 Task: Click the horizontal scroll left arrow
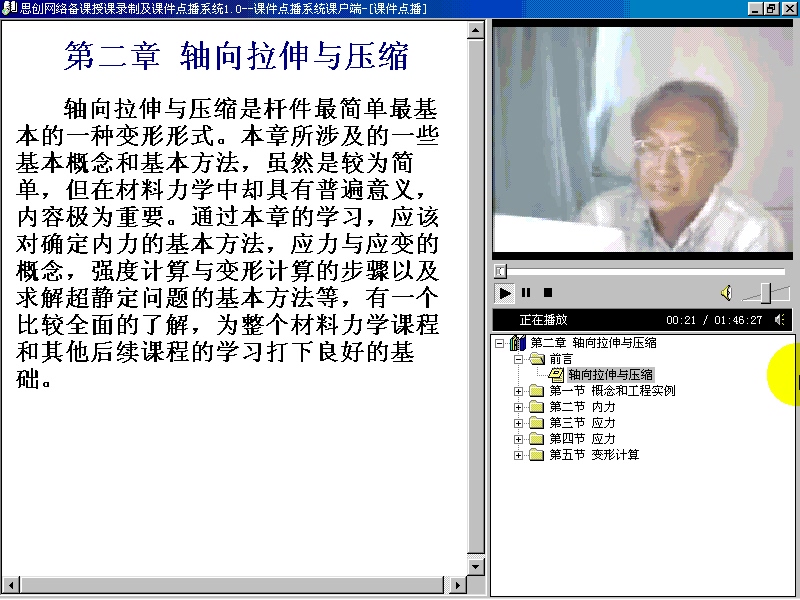pos(11,585)
